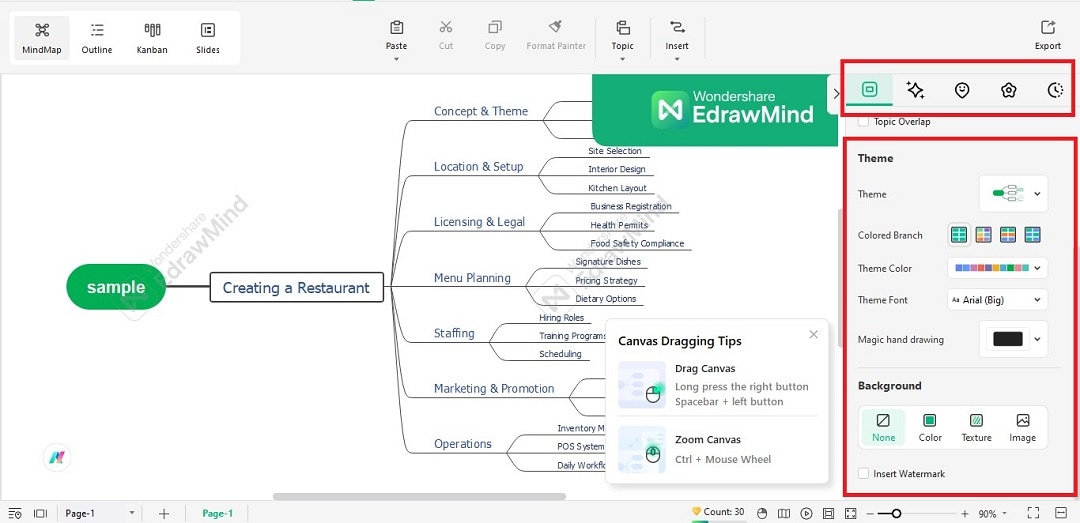The image size is (1080, 523).
Task: Click the zoom slider handle
Action: pyautogui.click(x=896, y=513)
